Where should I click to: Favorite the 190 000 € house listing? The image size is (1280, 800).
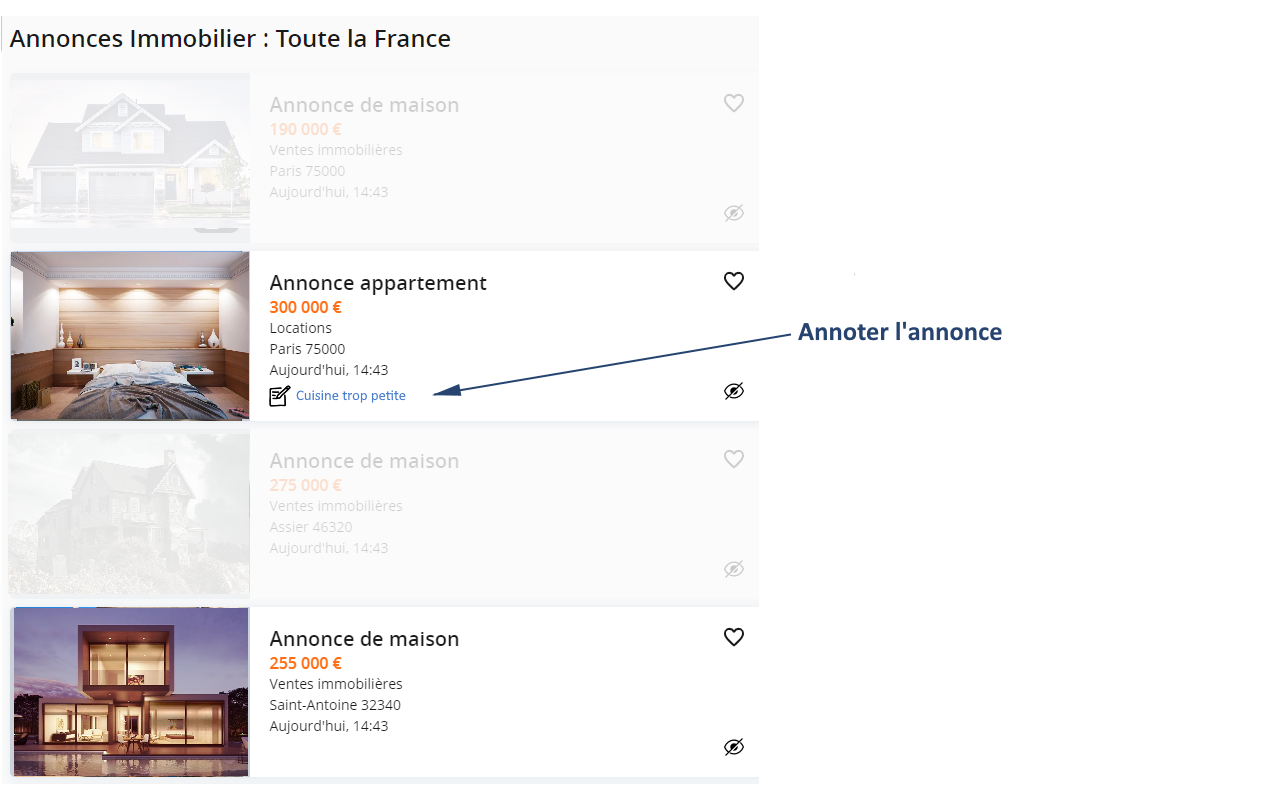[734, 103]
